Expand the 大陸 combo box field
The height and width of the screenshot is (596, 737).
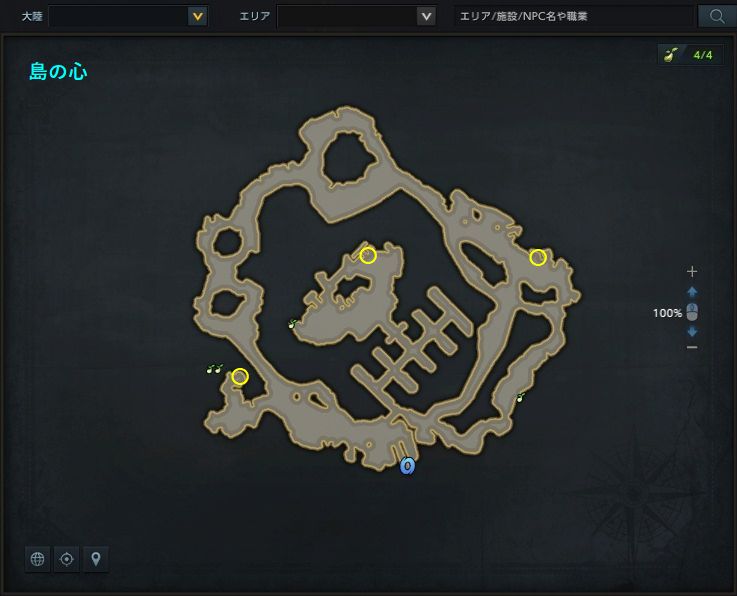[x=128, y=17]
